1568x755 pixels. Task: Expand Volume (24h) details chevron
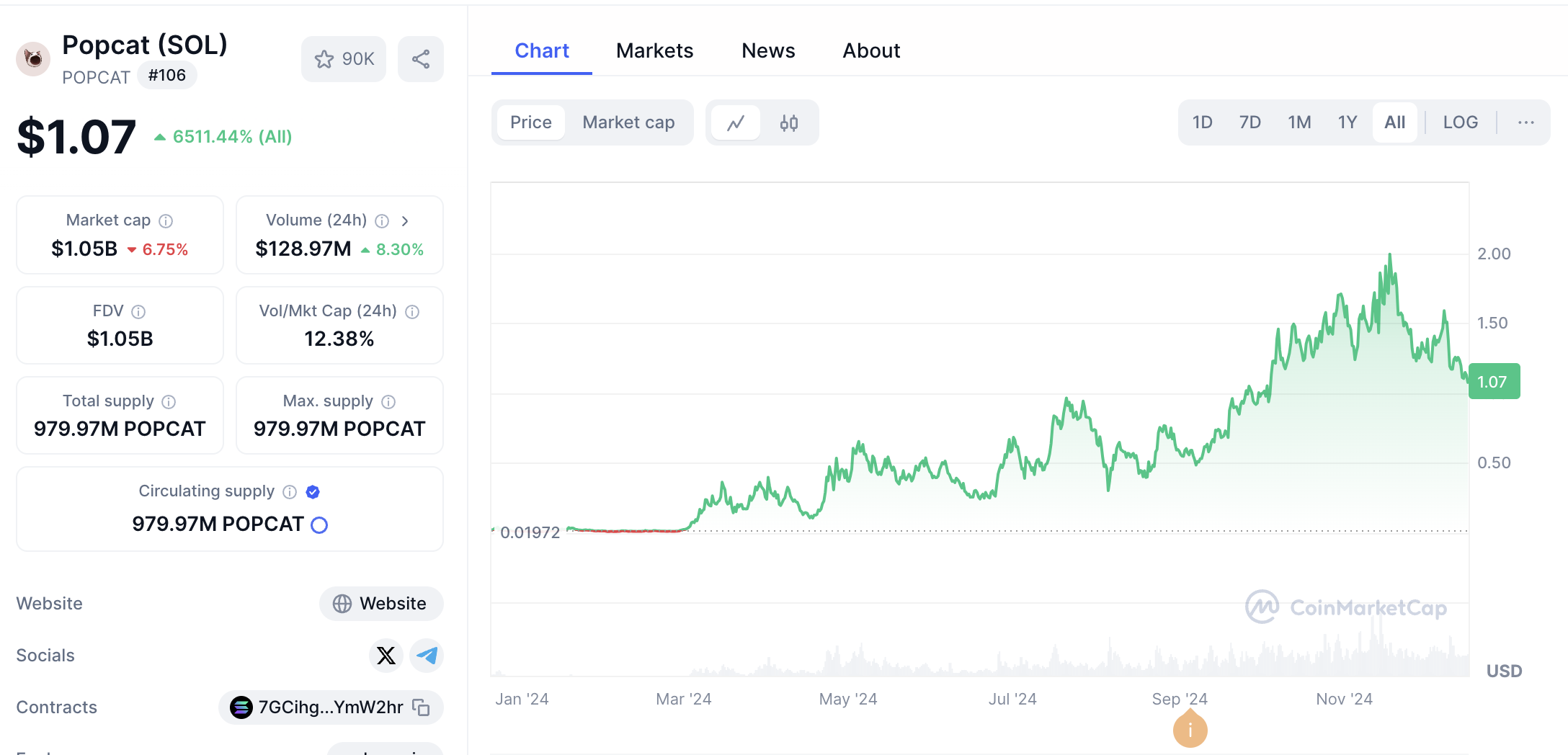coord(405,220)
